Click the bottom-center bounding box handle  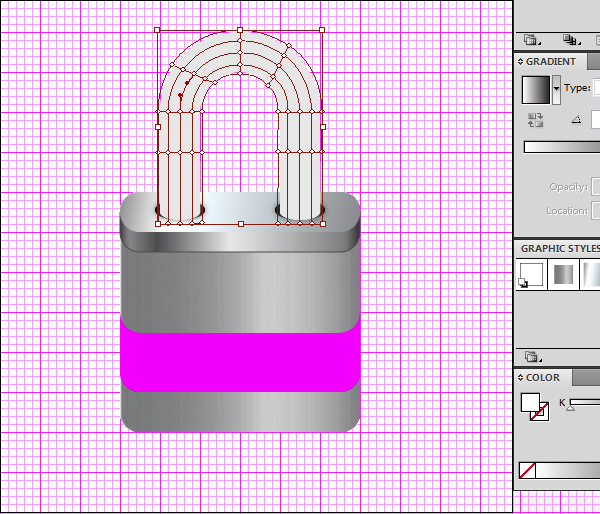(241, 224)
